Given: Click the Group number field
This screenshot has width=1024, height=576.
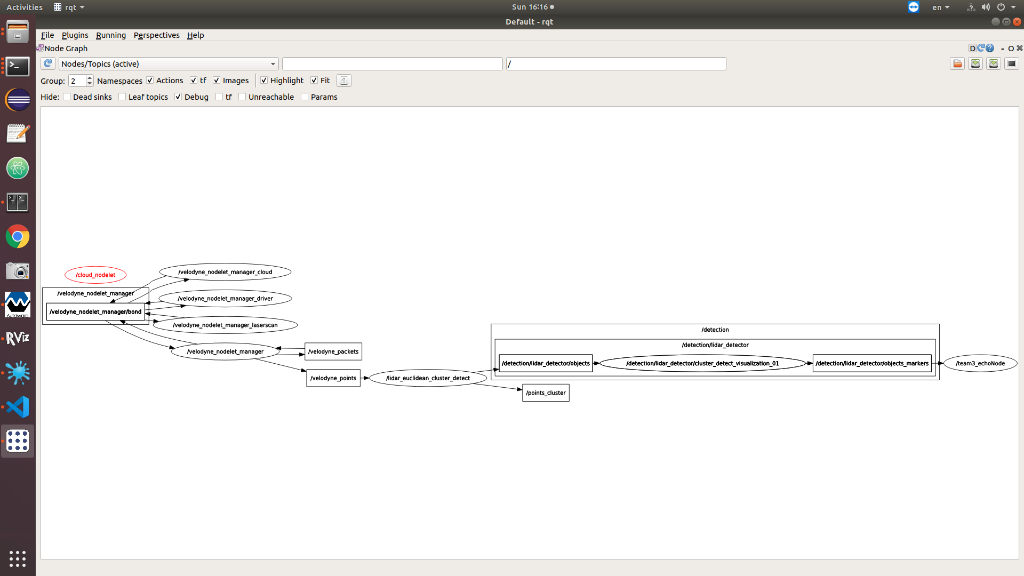Looking at the screenshot, I should [x=77, y=80].
